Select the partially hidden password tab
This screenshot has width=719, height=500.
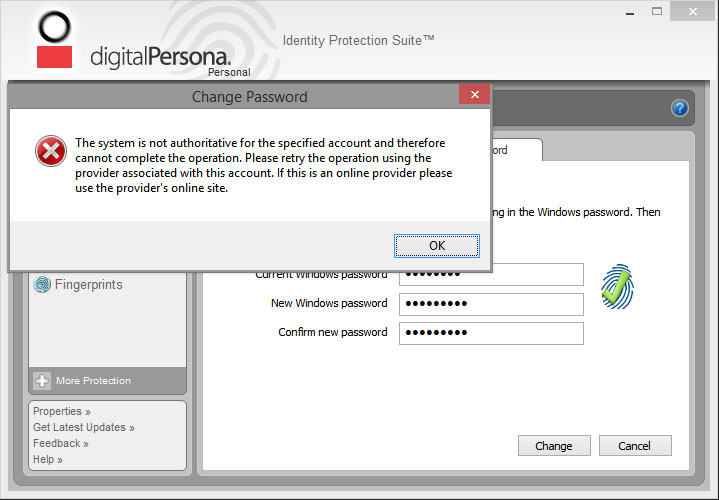(517, 150)
